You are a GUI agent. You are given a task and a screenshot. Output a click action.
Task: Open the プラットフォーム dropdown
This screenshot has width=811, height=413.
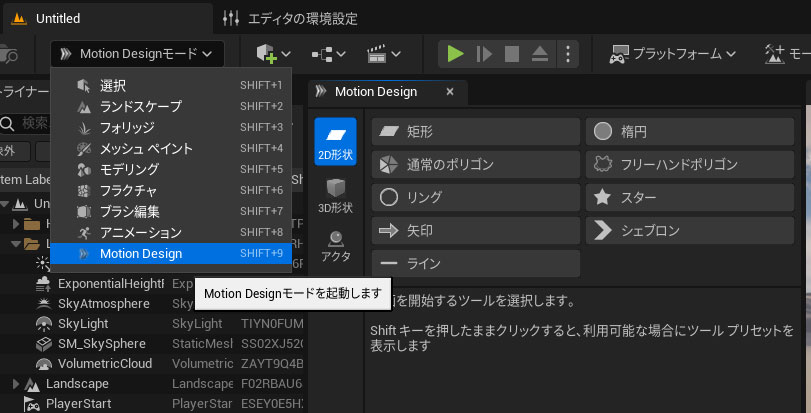(673, 54)
